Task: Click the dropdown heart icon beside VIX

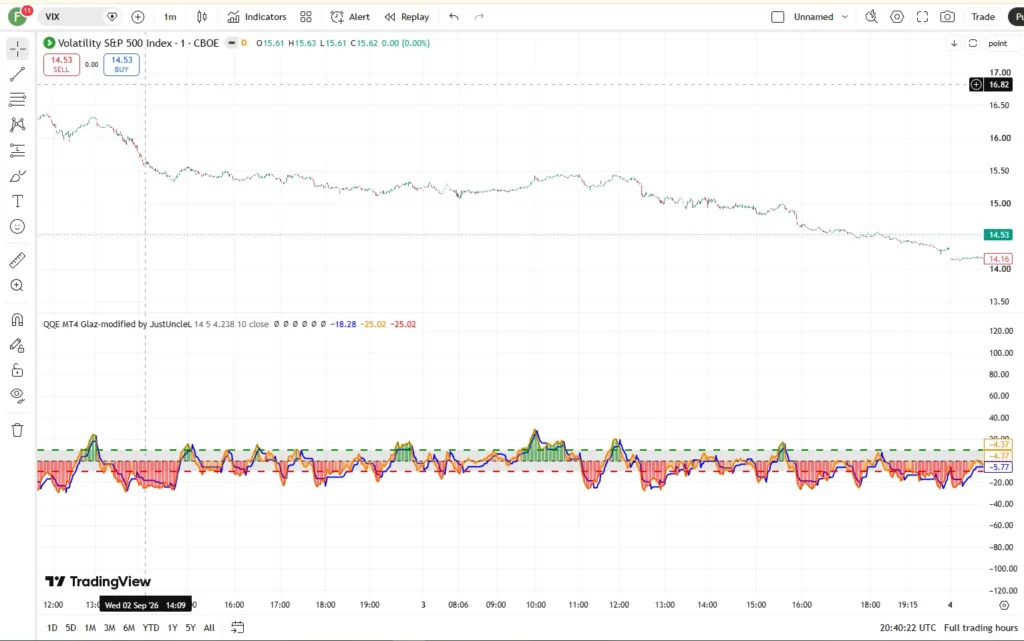Action: click(x=112, y=17)
